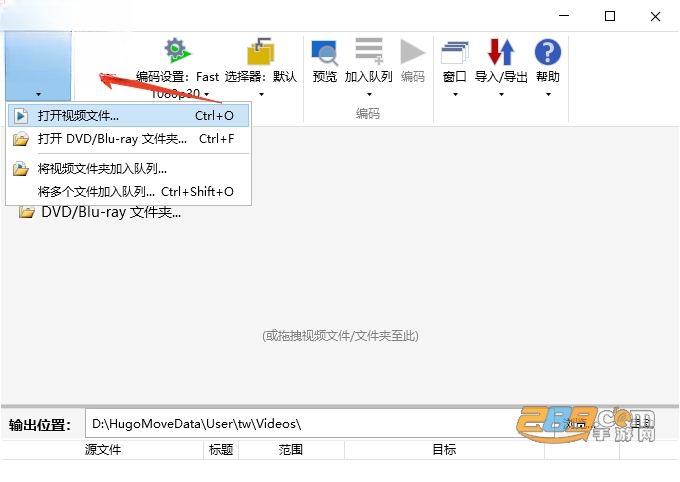Click folder icon beside 将视频文件夹加入队列

coord(20,169)
